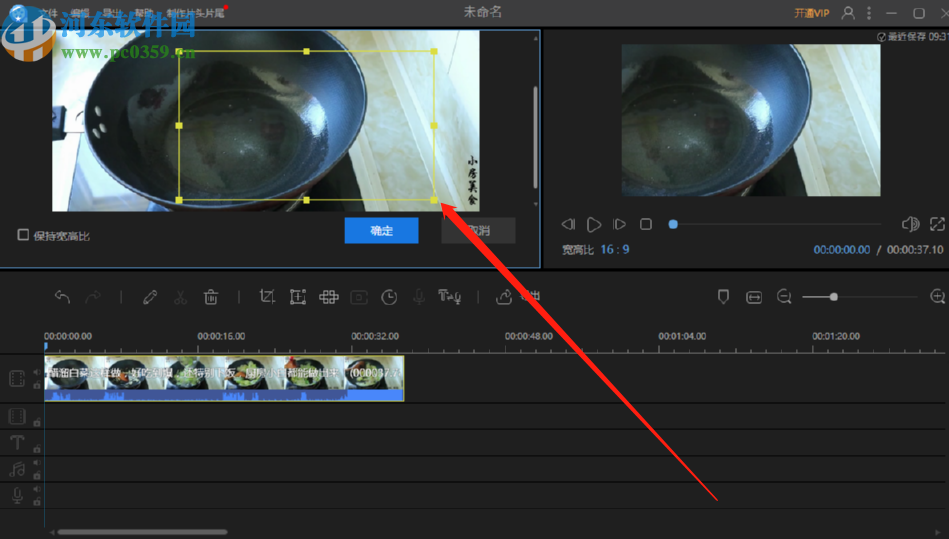The height and width of the screenshot is (539, 949).
Task: Add a marker with the marker icon
Action: (x=723, y=297)
